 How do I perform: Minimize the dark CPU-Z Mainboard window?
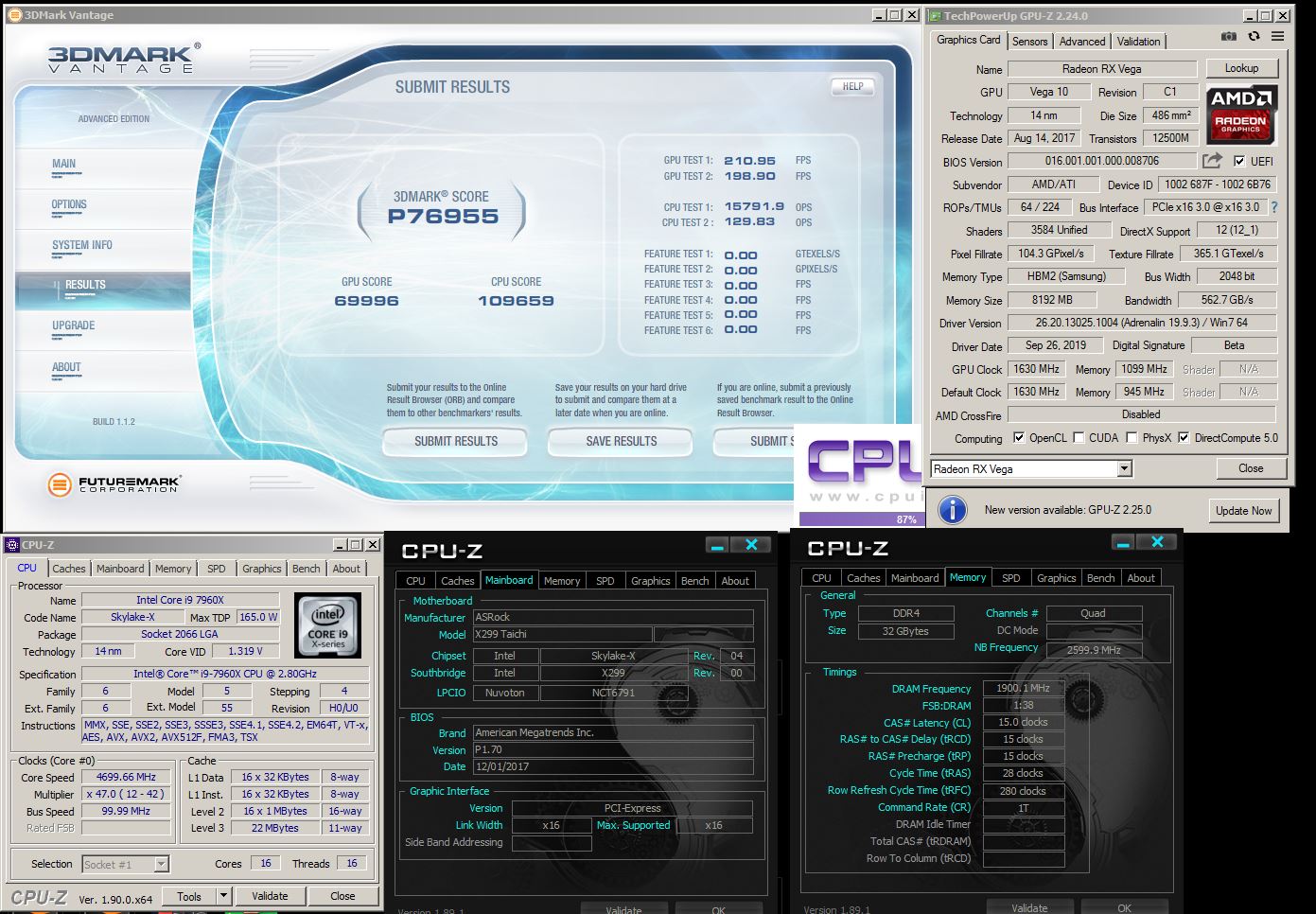(x=717, y=545)
